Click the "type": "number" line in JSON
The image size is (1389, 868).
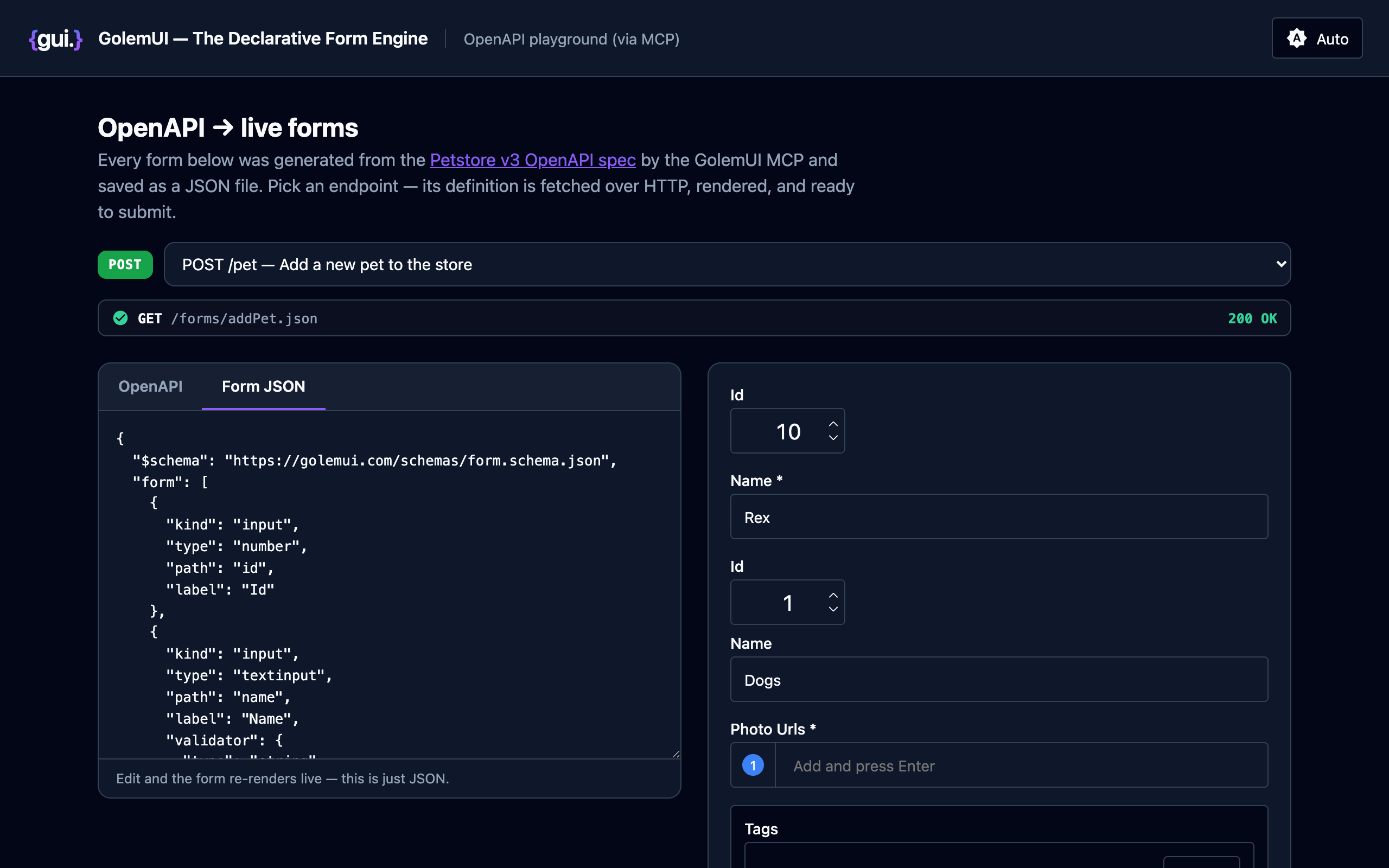click(x=237, y=546)
